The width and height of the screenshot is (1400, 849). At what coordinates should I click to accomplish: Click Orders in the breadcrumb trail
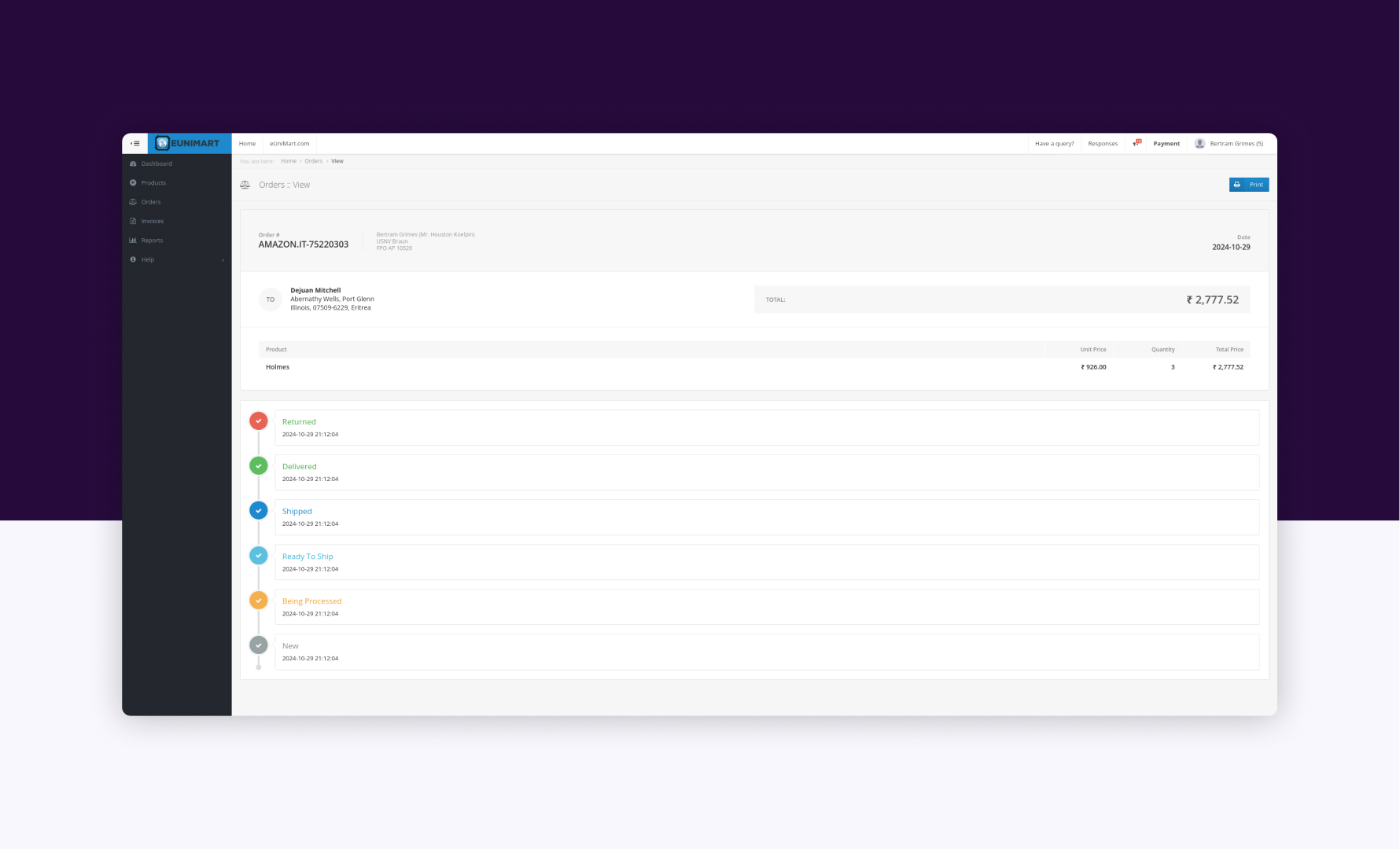coord(313,161)
